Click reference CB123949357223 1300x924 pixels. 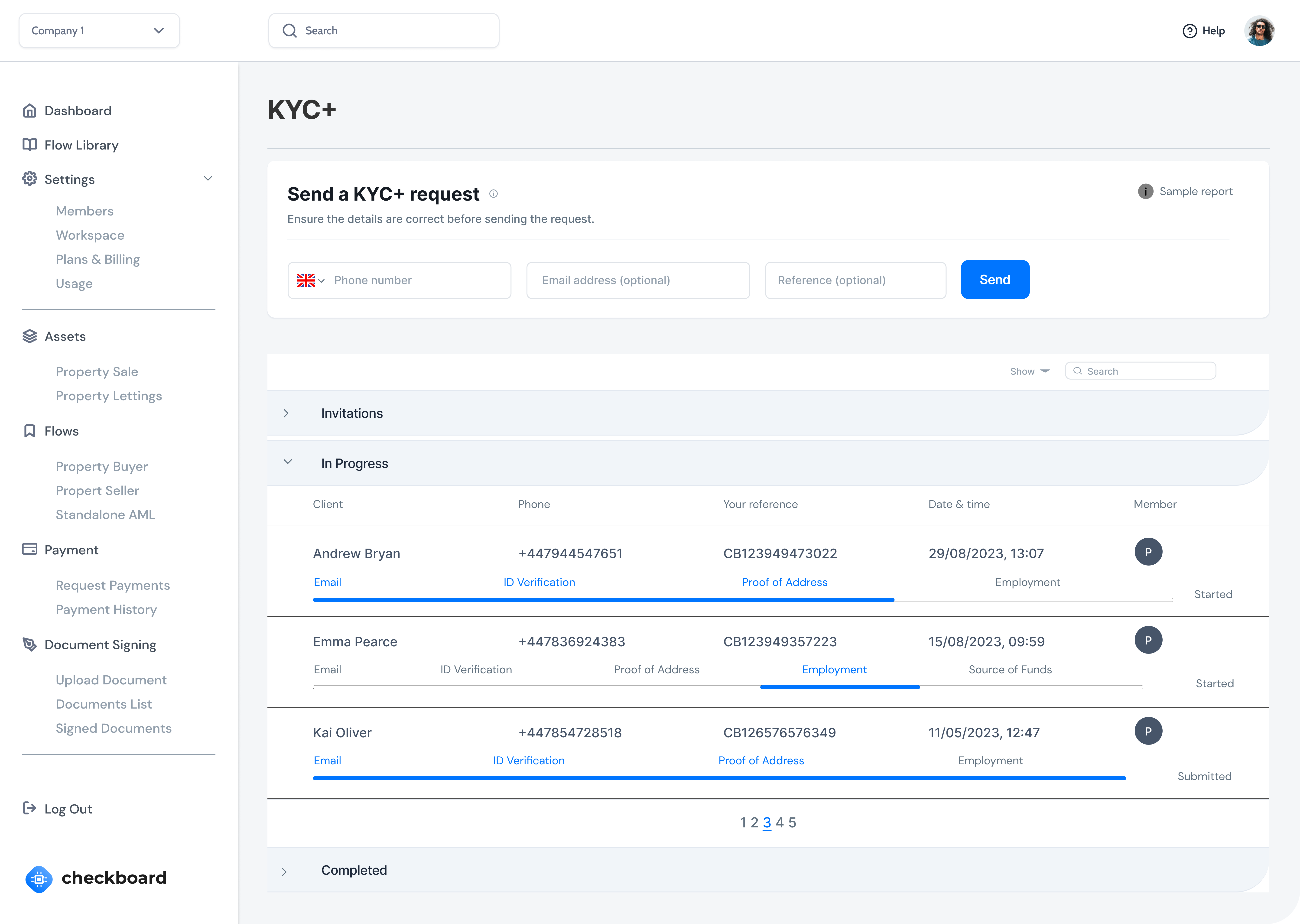780,641
